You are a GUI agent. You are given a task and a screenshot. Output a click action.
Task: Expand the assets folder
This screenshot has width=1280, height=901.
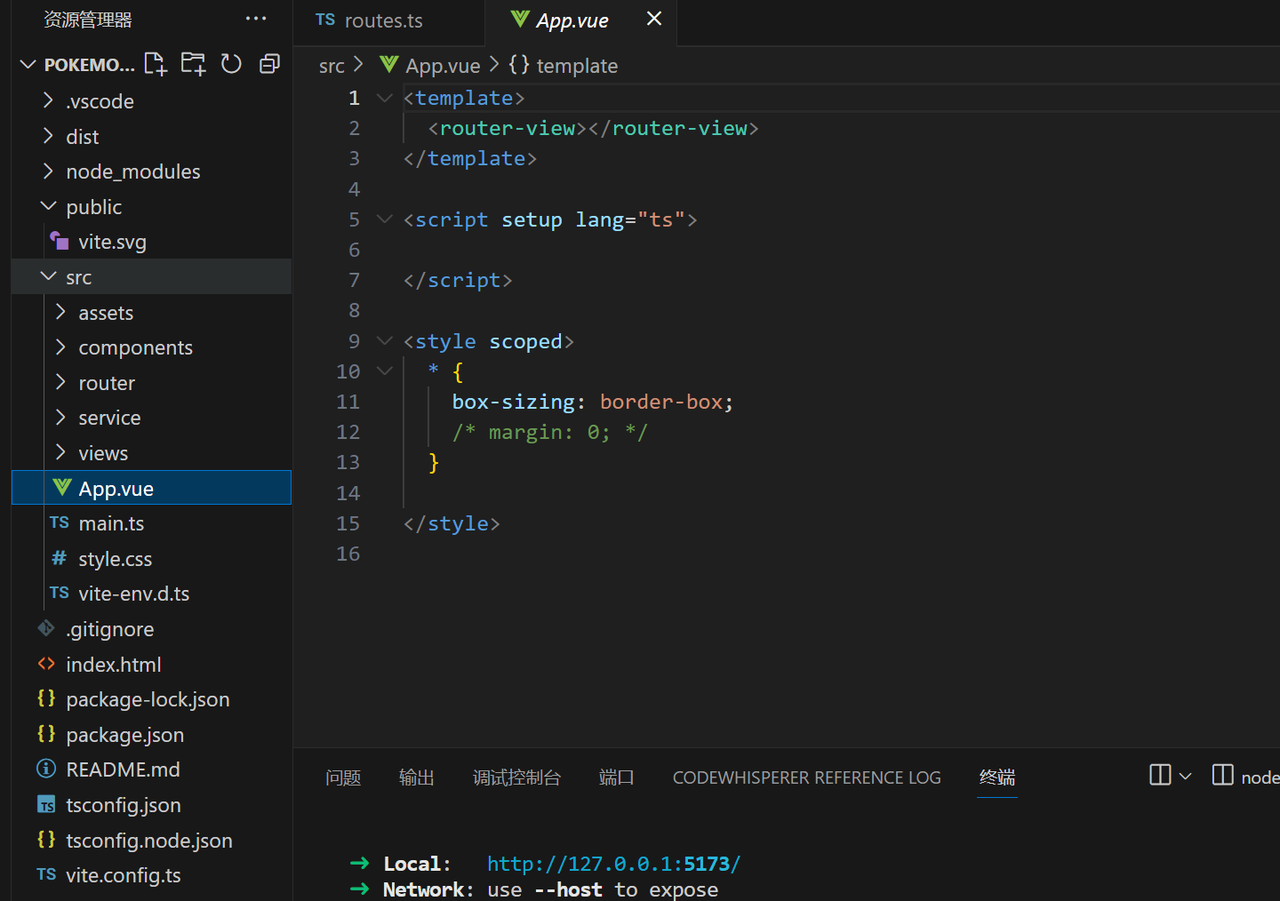61,312
